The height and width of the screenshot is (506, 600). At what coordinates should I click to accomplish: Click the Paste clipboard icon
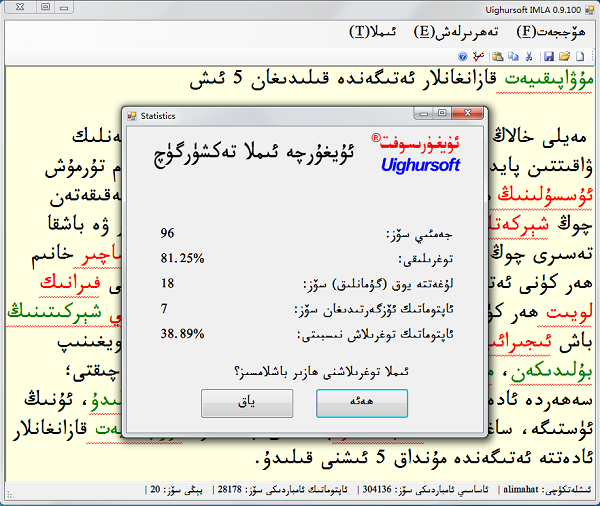click(x=498, y=57)
